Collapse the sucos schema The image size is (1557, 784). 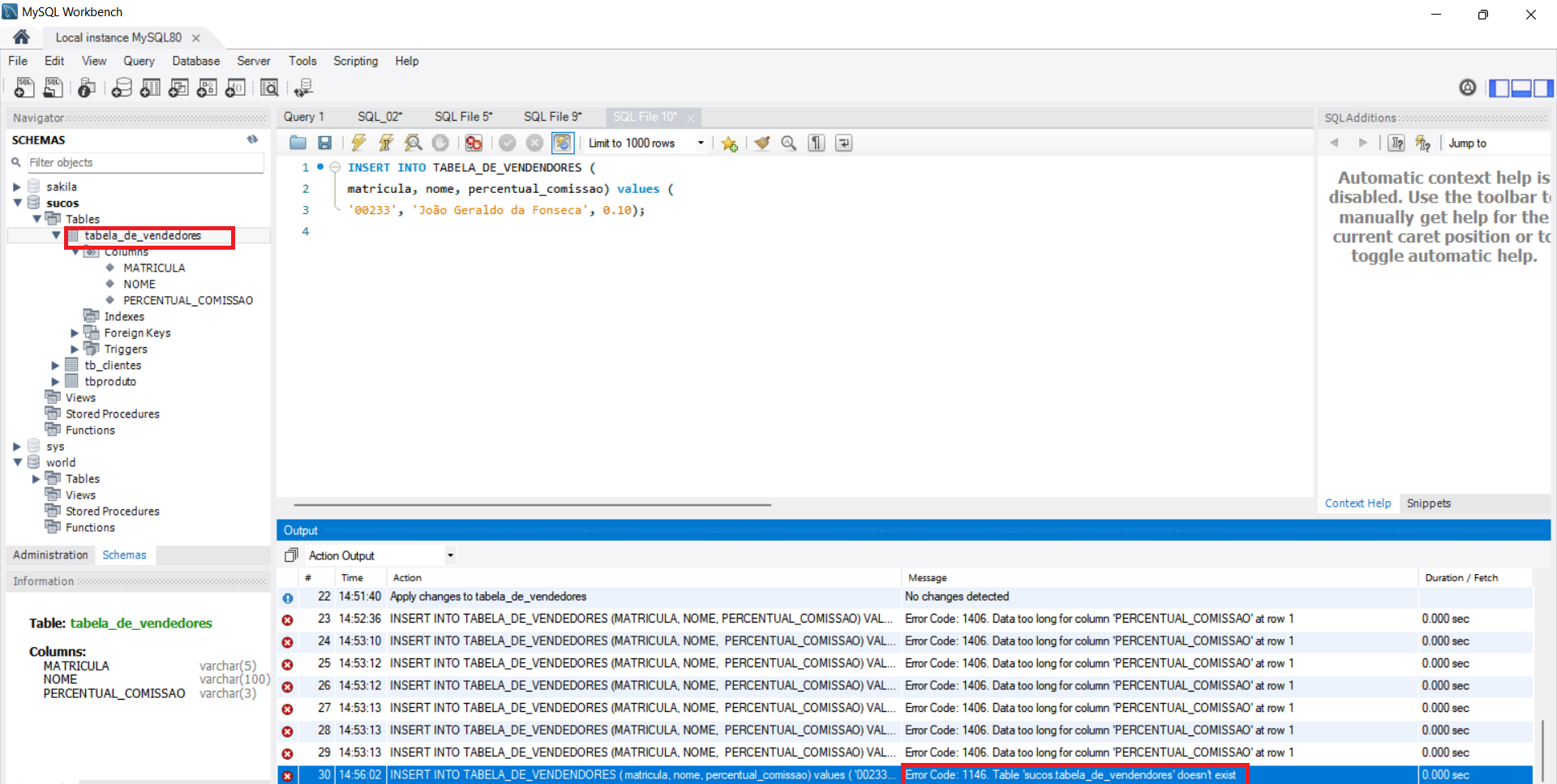point(17,203)
